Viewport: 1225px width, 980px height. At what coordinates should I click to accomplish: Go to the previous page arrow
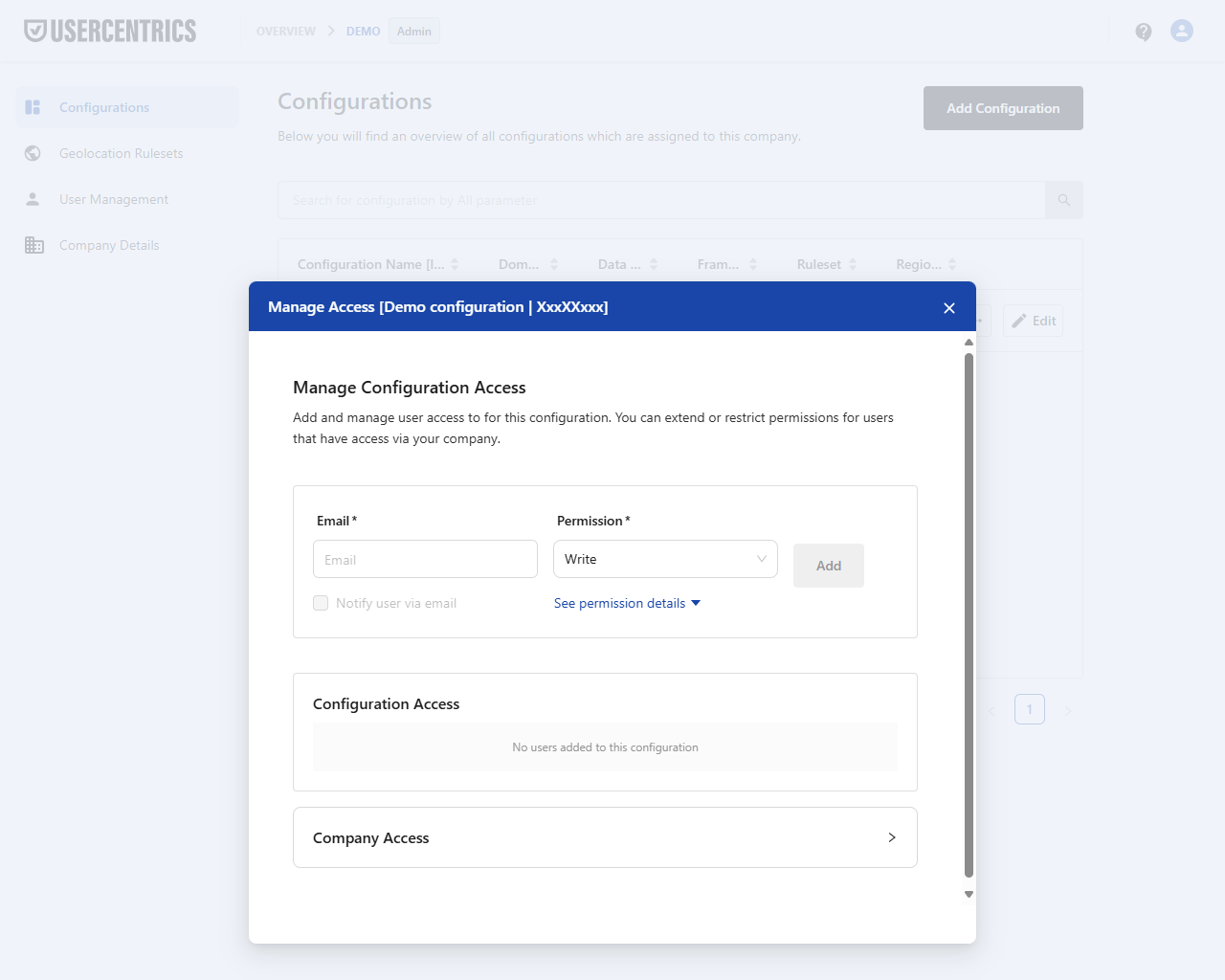coord(991,710)
